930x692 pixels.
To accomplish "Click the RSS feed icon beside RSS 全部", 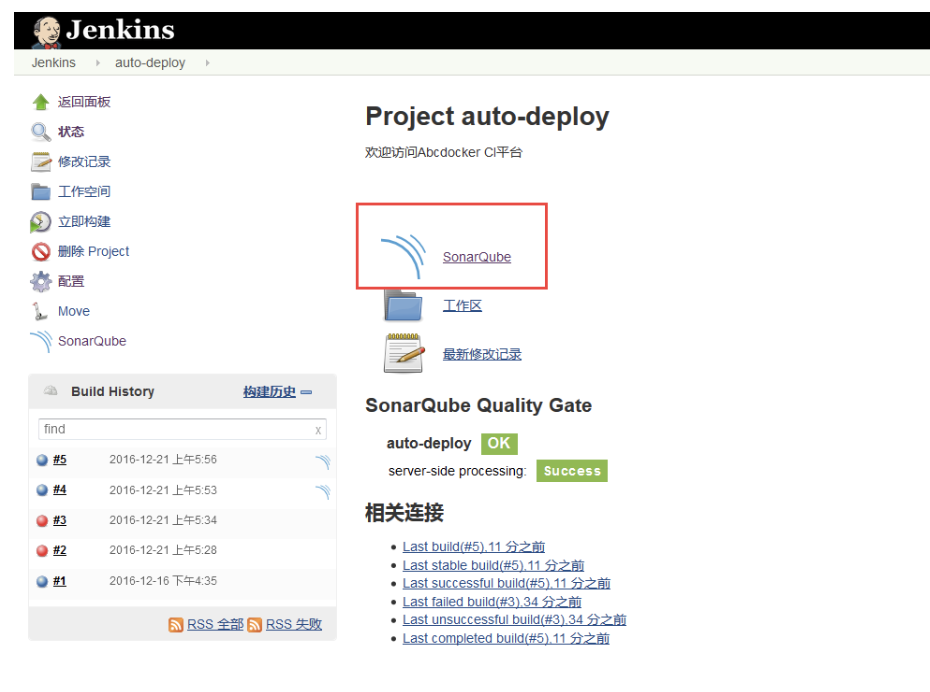I will point(176,624).
